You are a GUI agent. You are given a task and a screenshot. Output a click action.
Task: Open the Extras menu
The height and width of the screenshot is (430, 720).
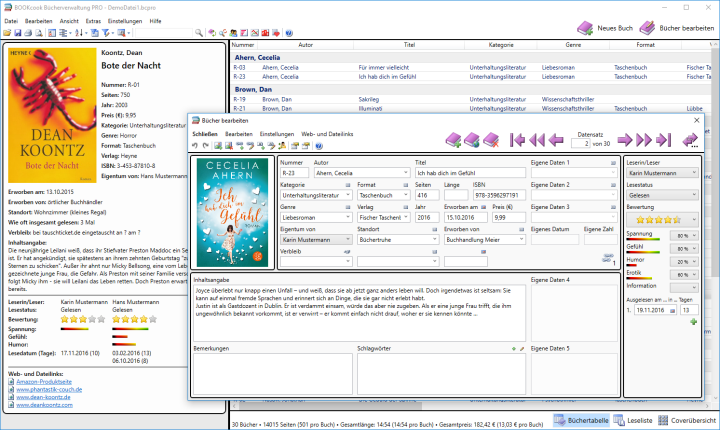coord(93,20)
